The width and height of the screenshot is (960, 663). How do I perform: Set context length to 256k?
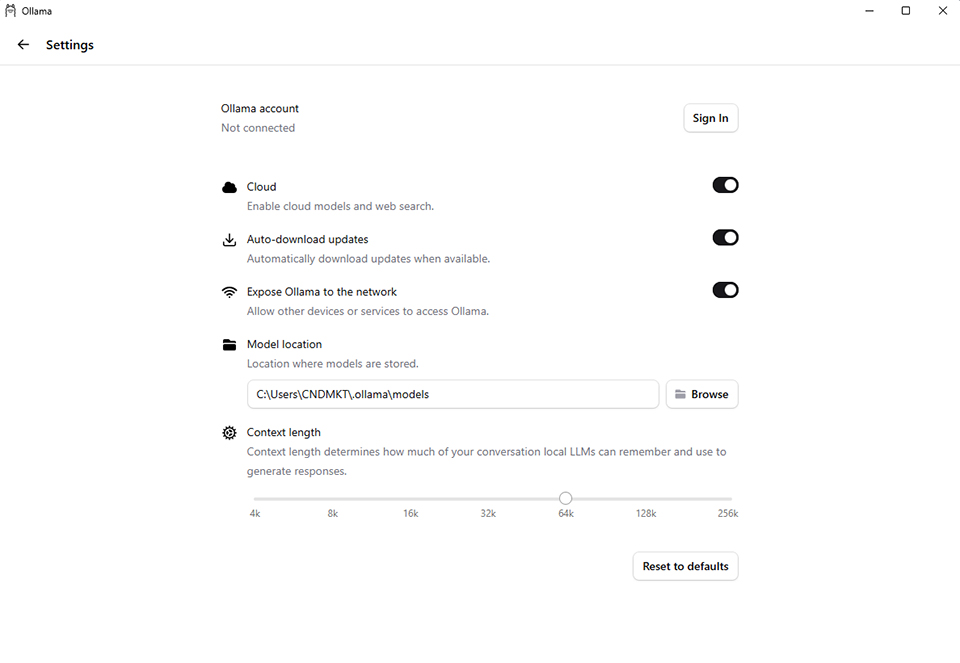731,498
